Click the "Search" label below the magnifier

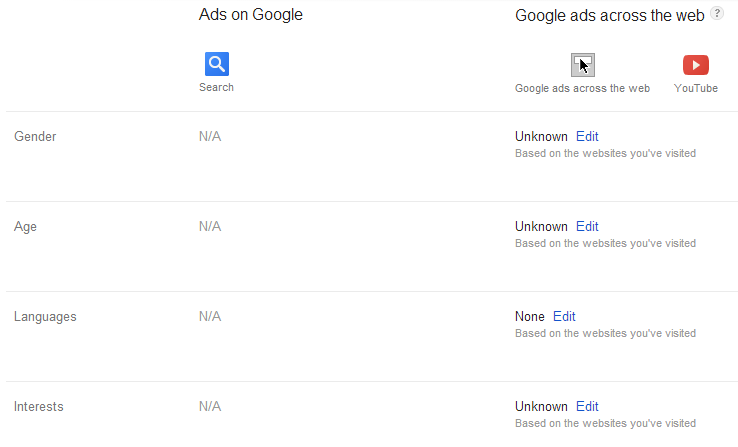click(x=216, y=88)
